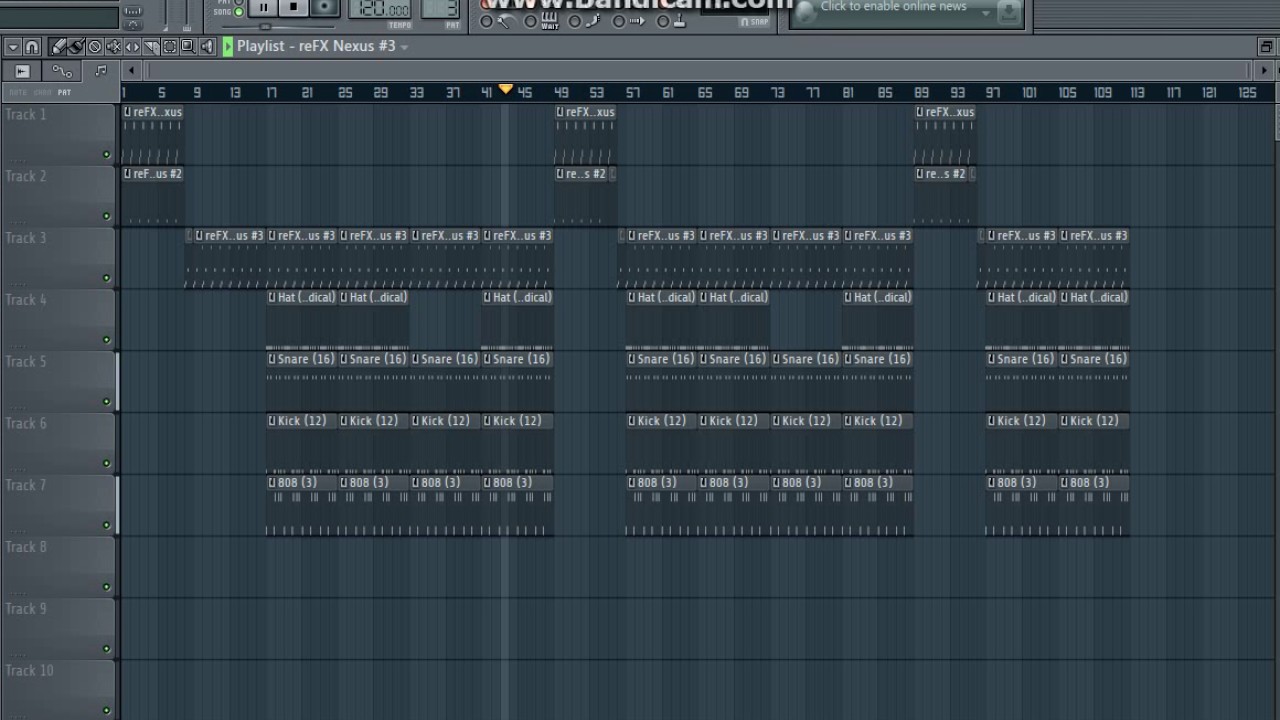
Task: Toggle mute on Track 7
Action: click(x=106, y=525)
